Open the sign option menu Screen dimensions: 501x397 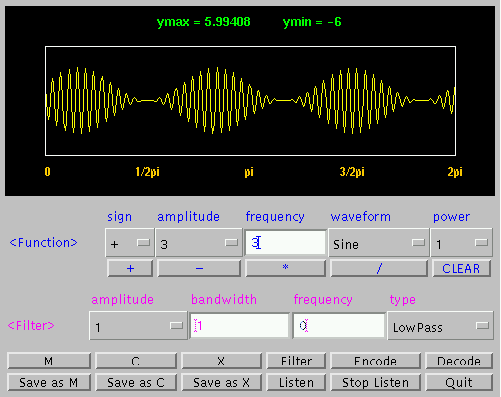130,243
